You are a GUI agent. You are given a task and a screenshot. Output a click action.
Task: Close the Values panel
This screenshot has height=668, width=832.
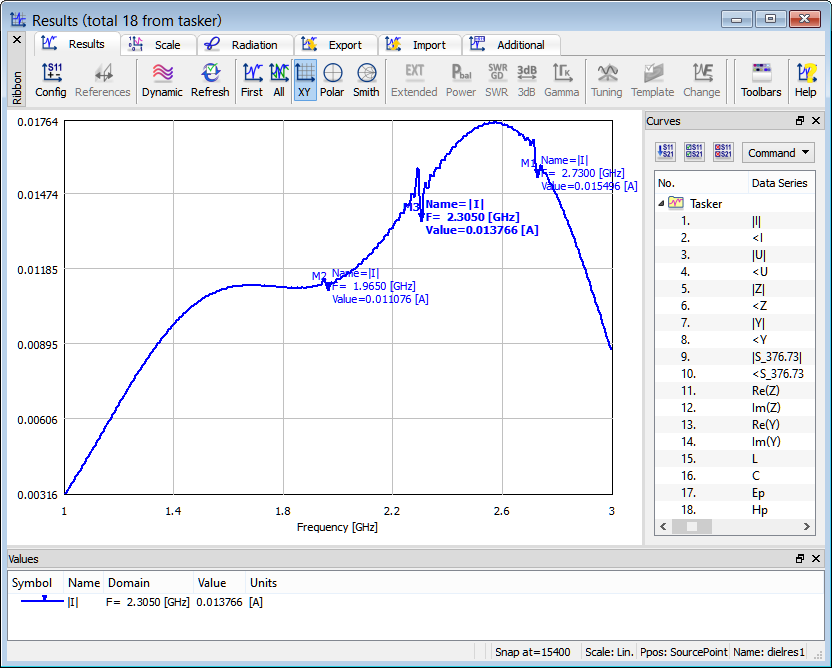click(816, 558)
